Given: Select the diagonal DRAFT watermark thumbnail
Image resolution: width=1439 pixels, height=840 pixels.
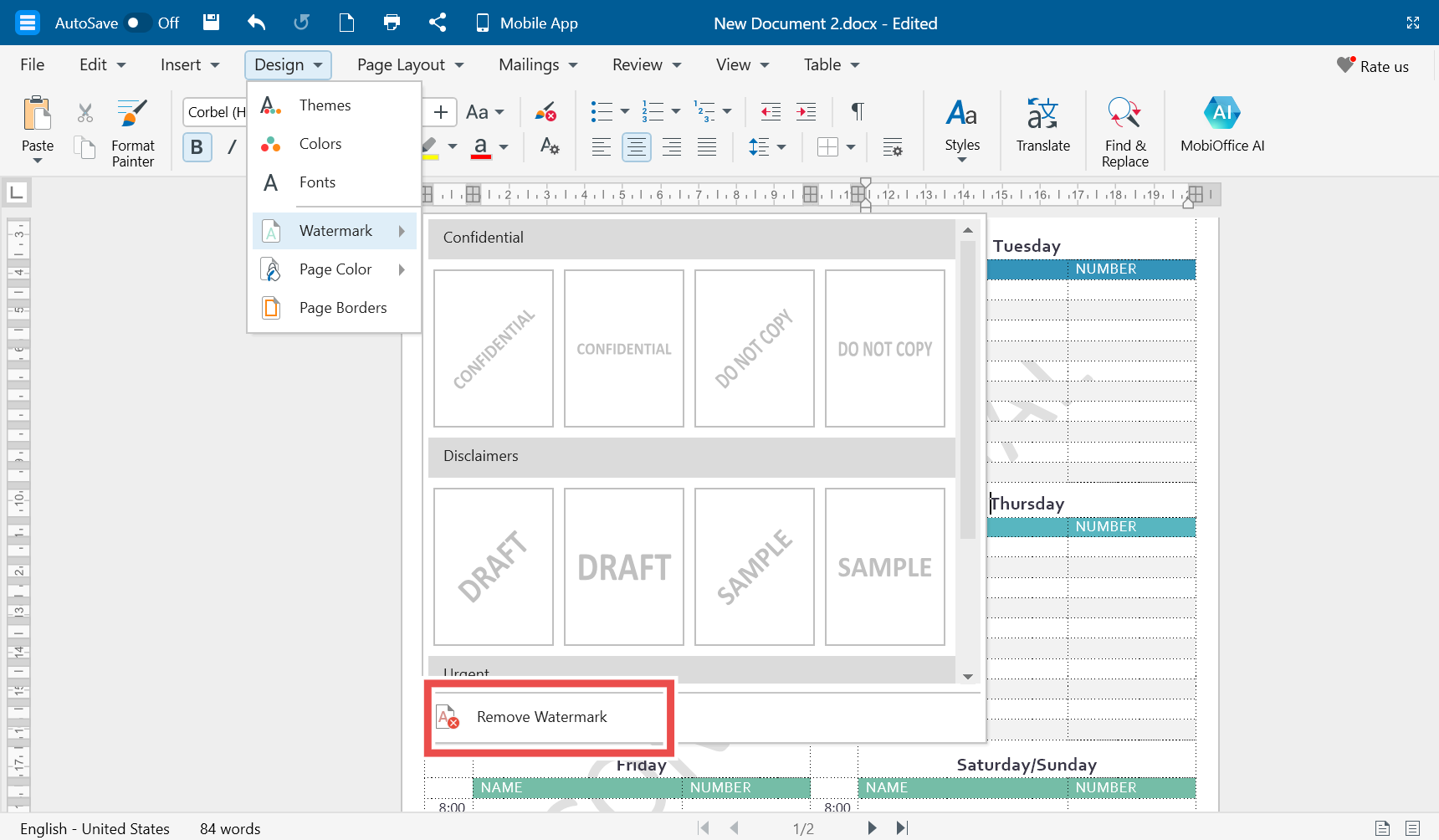Looking at the screenshot, I should [494, 566].
